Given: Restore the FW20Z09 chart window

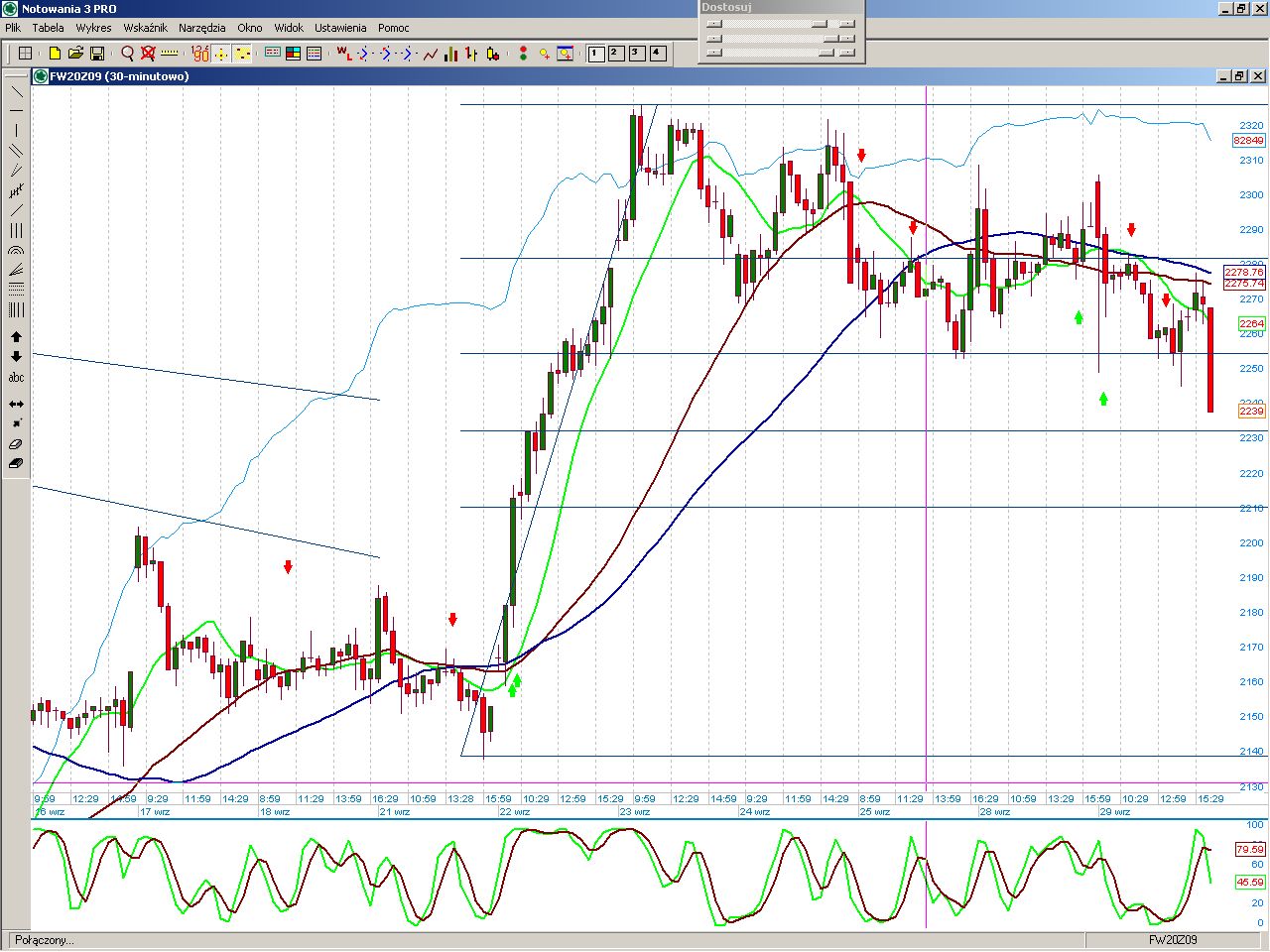Looking at the screenshot, I should point(1239,76).
